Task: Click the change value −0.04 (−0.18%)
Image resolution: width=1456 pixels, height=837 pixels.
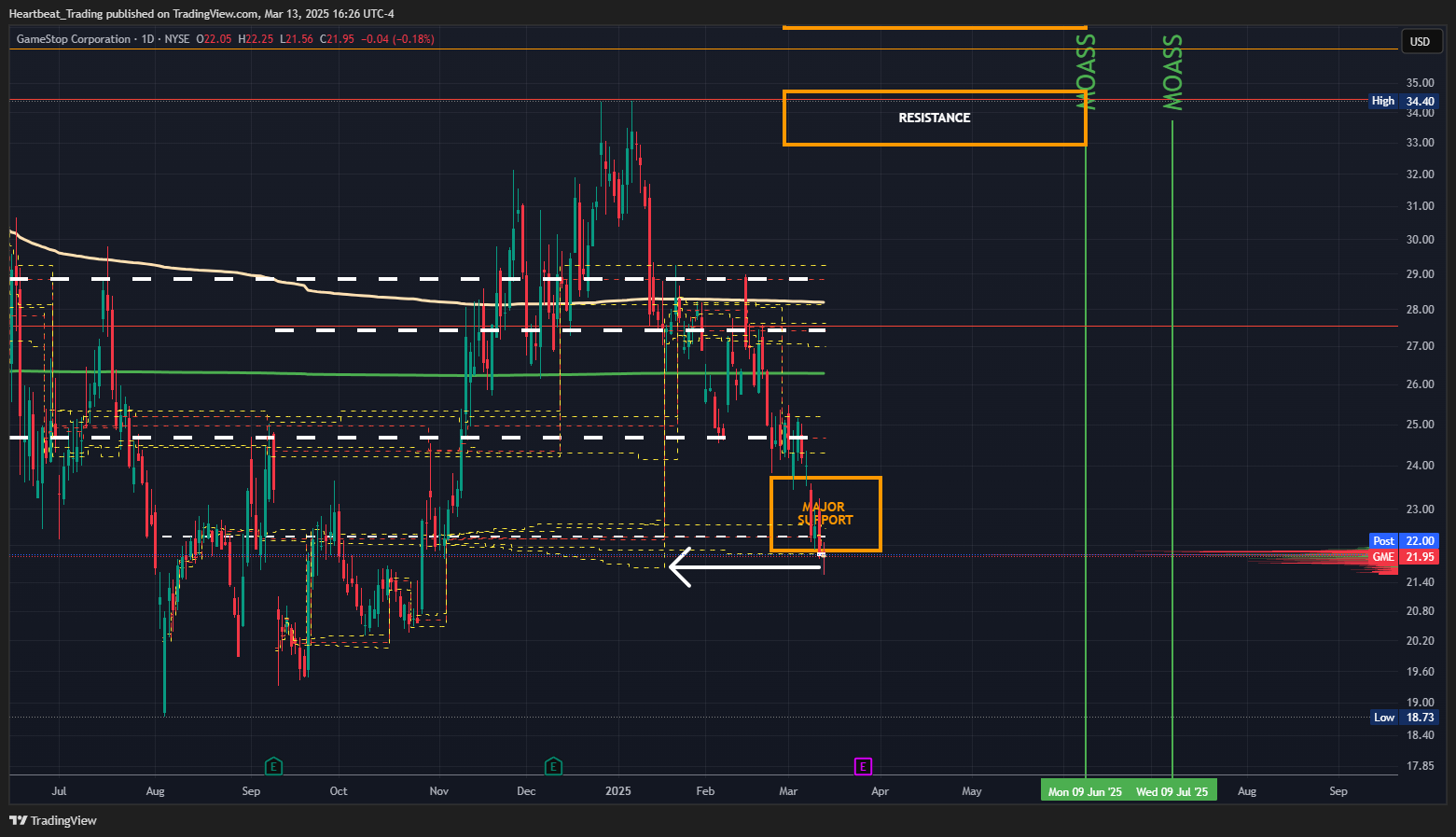Action: click(x=397, y=39)
